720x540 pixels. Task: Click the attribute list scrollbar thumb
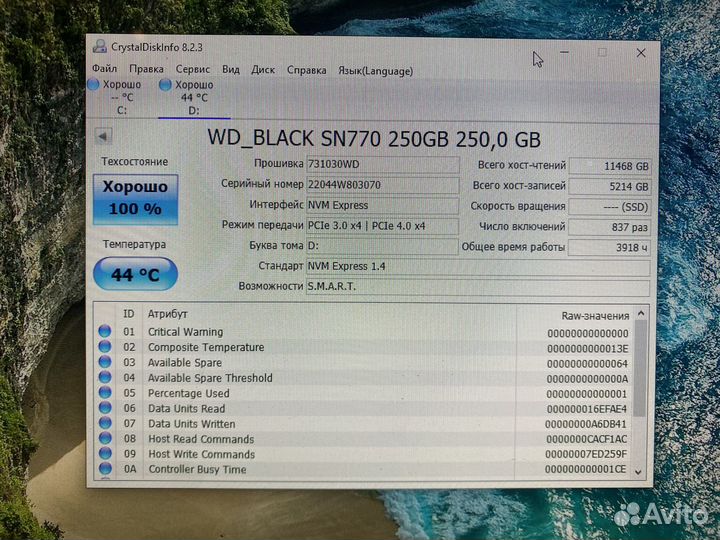640,368
